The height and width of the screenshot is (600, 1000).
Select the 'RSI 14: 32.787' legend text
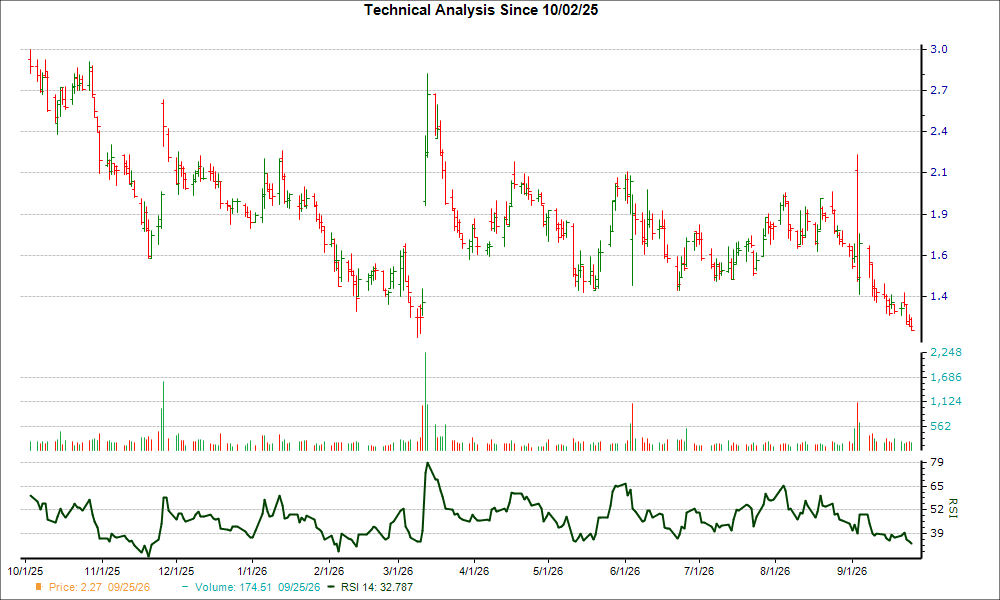[x=377, y=587]
